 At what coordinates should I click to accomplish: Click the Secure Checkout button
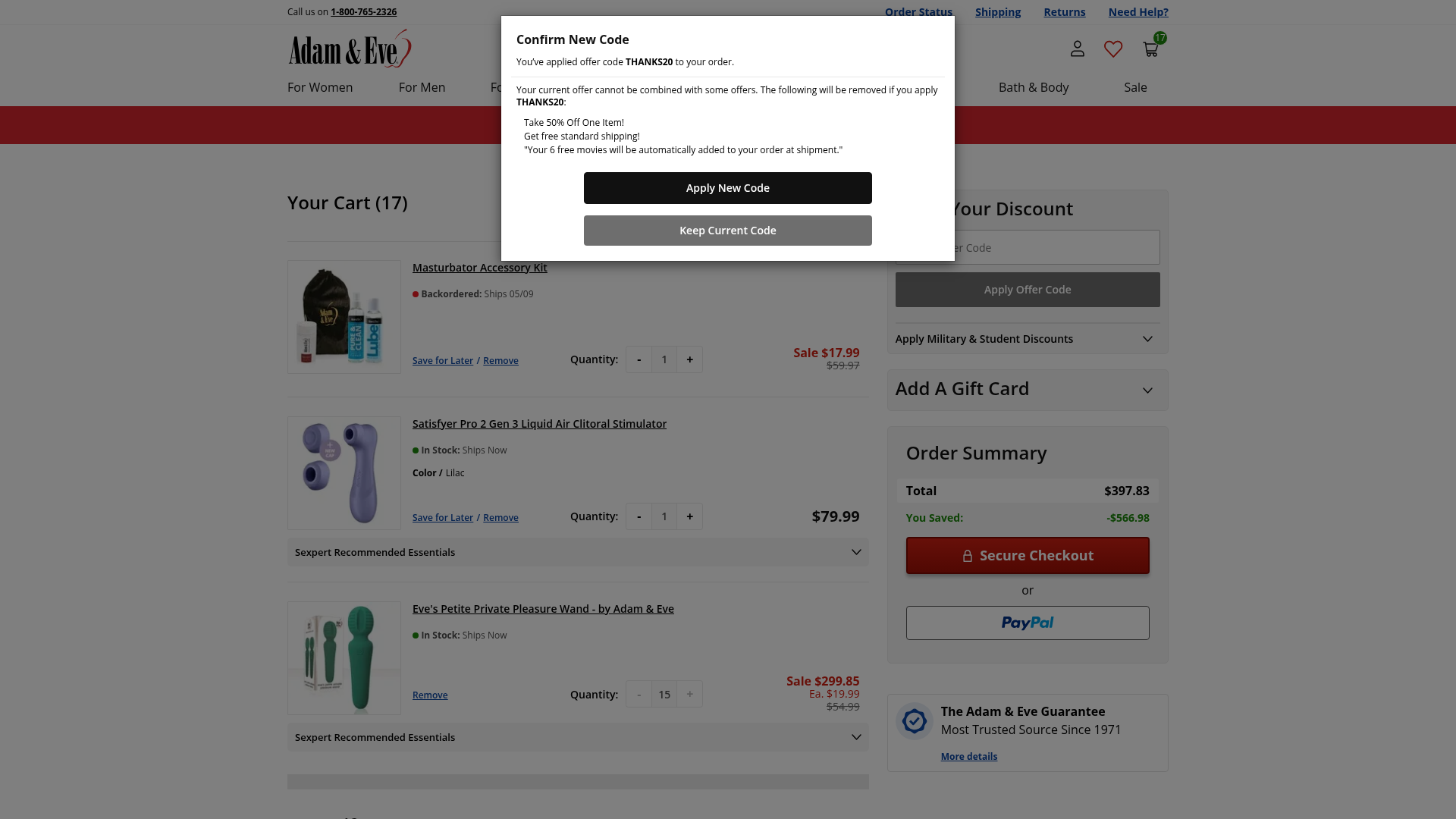pyautogui.click(x=1028, y=556)
